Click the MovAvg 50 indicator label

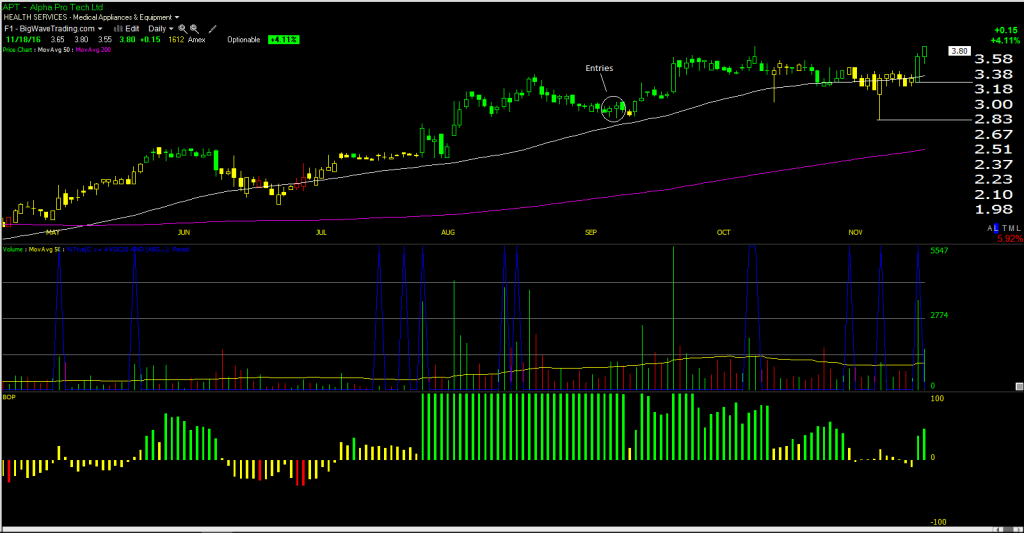[x=54, y=50]
